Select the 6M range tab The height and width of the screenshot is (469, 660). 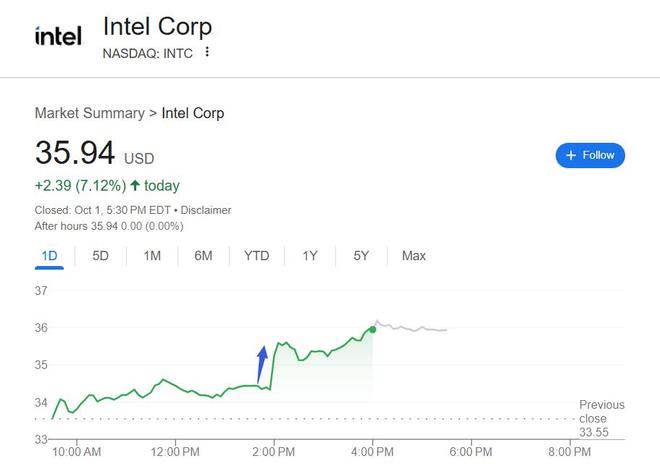(203, 256)
